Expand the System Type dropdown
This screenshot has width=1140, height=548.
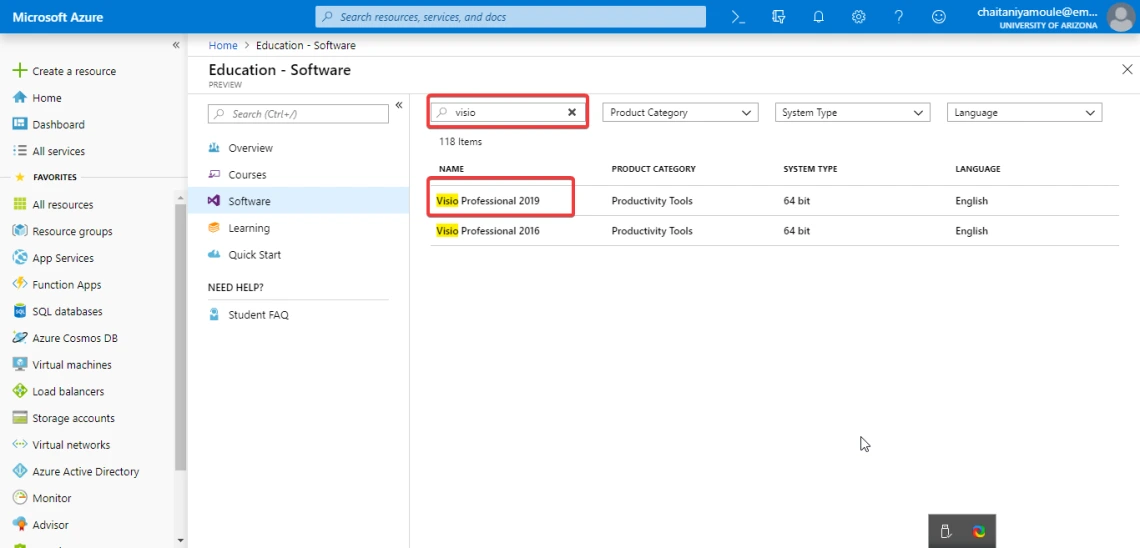[x=852, y=113]
